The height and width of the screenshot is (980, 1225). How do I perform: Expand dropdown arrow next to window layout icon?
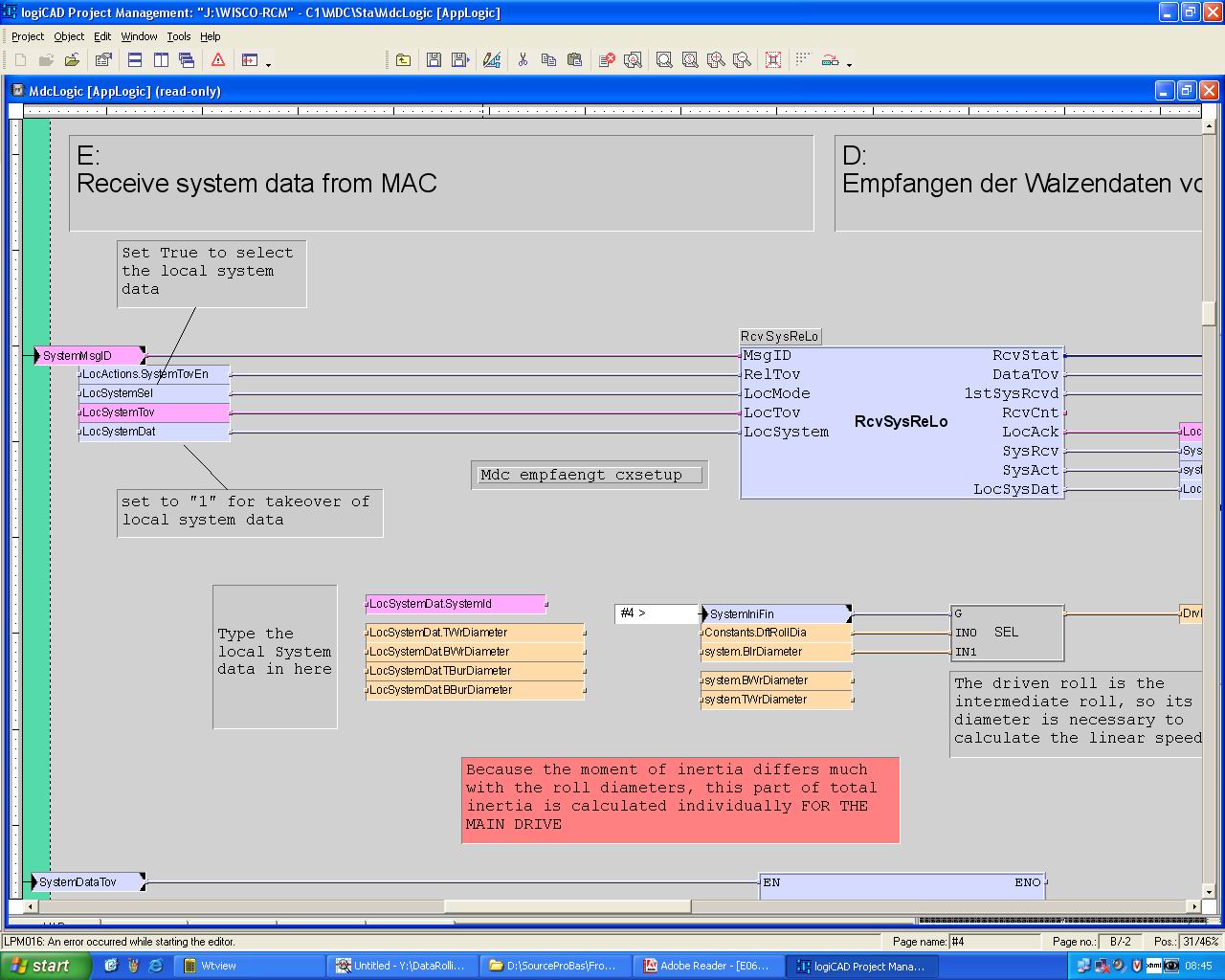(x=269, y=64)
